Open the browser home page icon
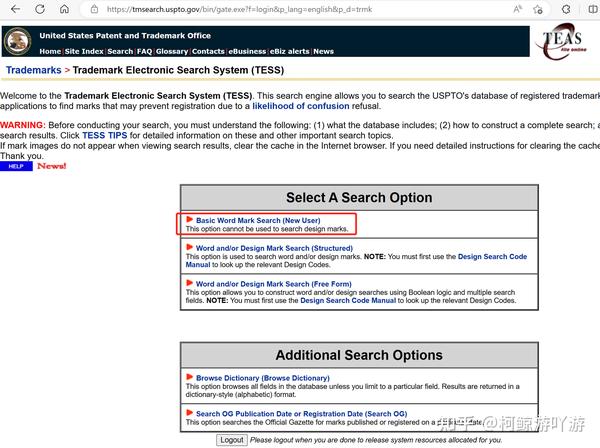Screen dimensions: 600x448 coord(64,9)
